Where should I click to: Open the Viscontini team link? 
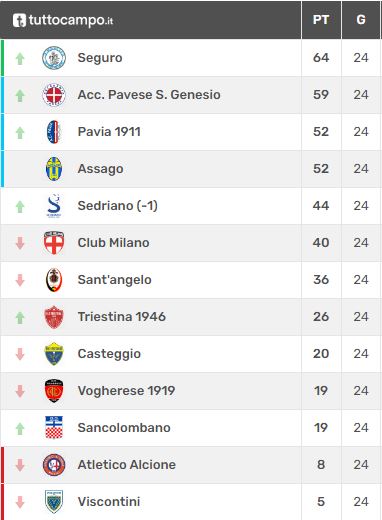[x=109, y=502]
